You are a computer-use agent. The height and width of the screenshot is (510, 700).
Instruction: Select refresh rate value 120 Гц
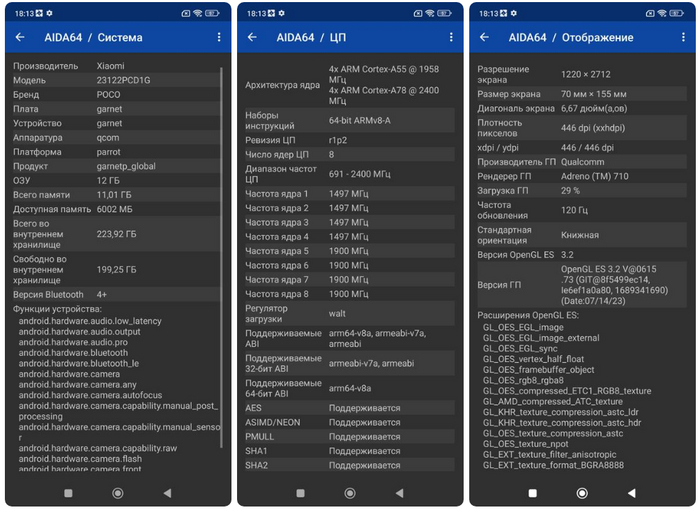[x=574, y=210]
